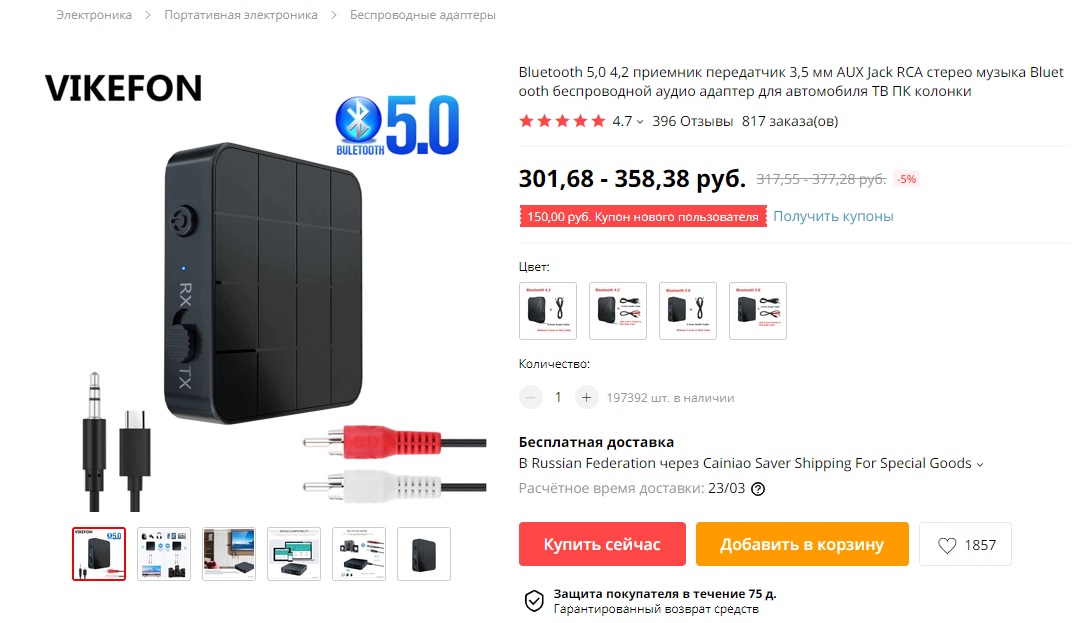Image resolution: width=1090 pixels, height=623 pixels.
Task: Decrease quantity with the minus button
Action: click(530, 398)
